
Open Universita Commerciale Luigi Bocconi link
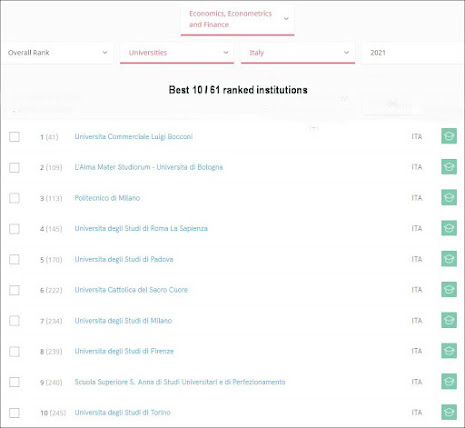134,137
